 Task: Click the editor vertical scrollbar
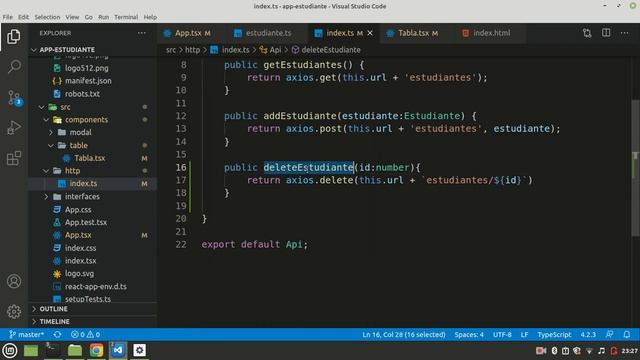point(636,167)
